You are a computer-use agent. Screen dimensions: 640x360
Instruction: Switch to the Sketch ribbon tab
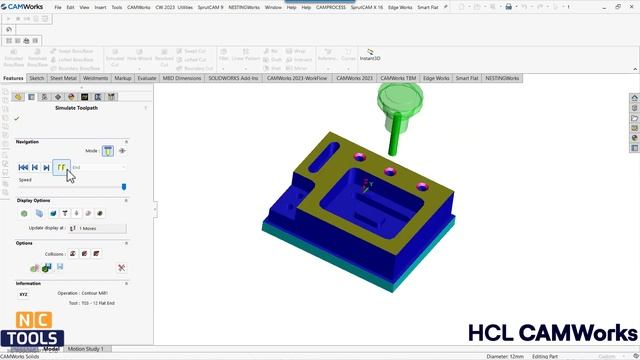pos(37,78)
